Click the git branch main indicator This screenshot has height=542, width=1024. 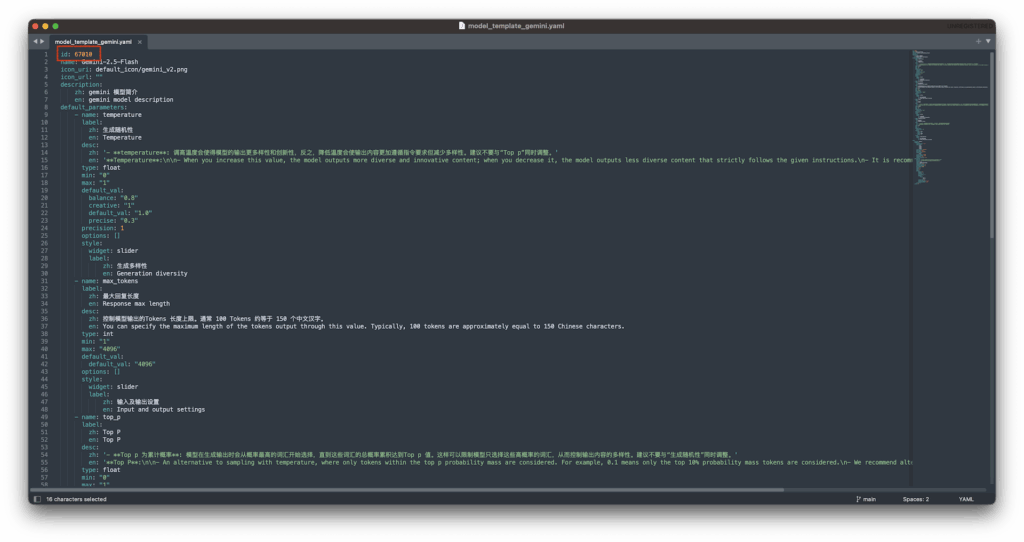click(866, 498)
